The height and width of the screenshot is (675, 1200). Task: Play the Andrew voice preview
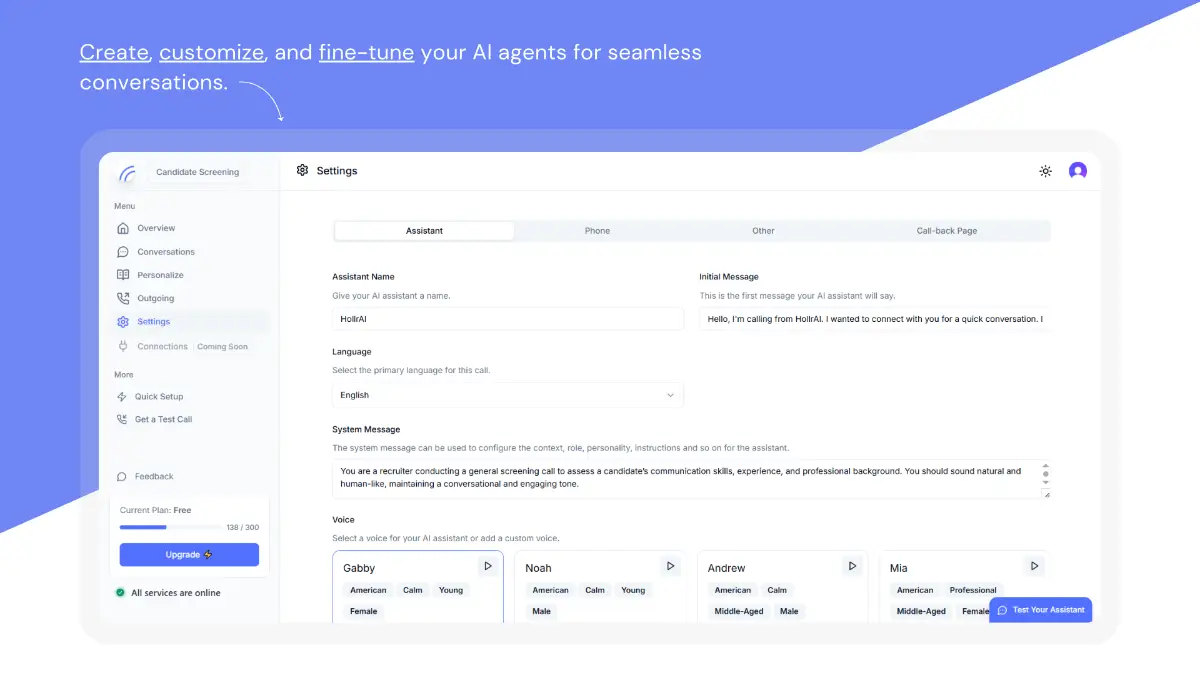(852, 566)
